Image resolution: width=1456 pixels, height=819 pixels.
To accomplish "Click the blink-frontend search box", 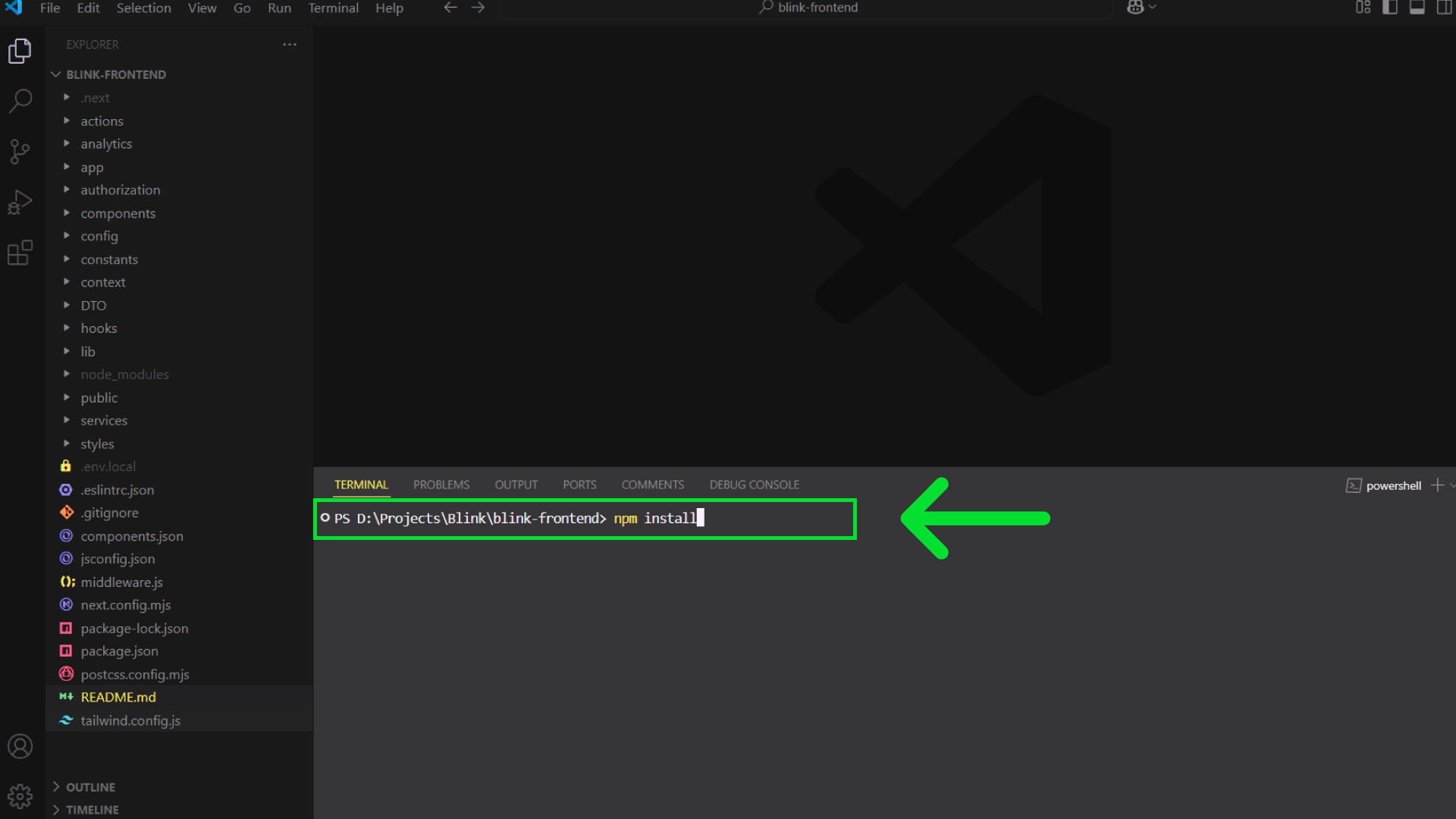I will click(x=808, y=8).
